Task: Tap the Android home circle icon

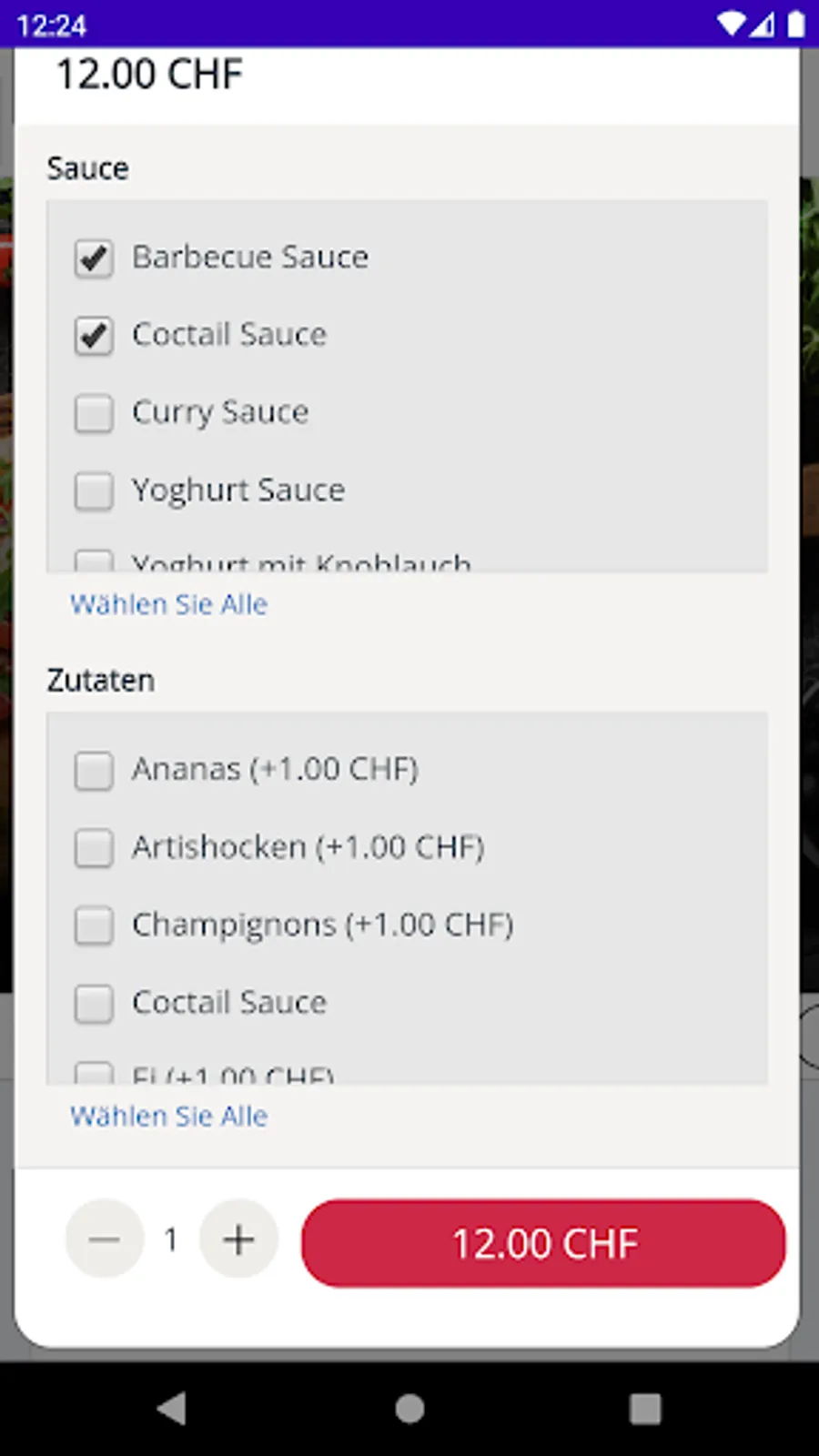Action: pos(409,1408)
